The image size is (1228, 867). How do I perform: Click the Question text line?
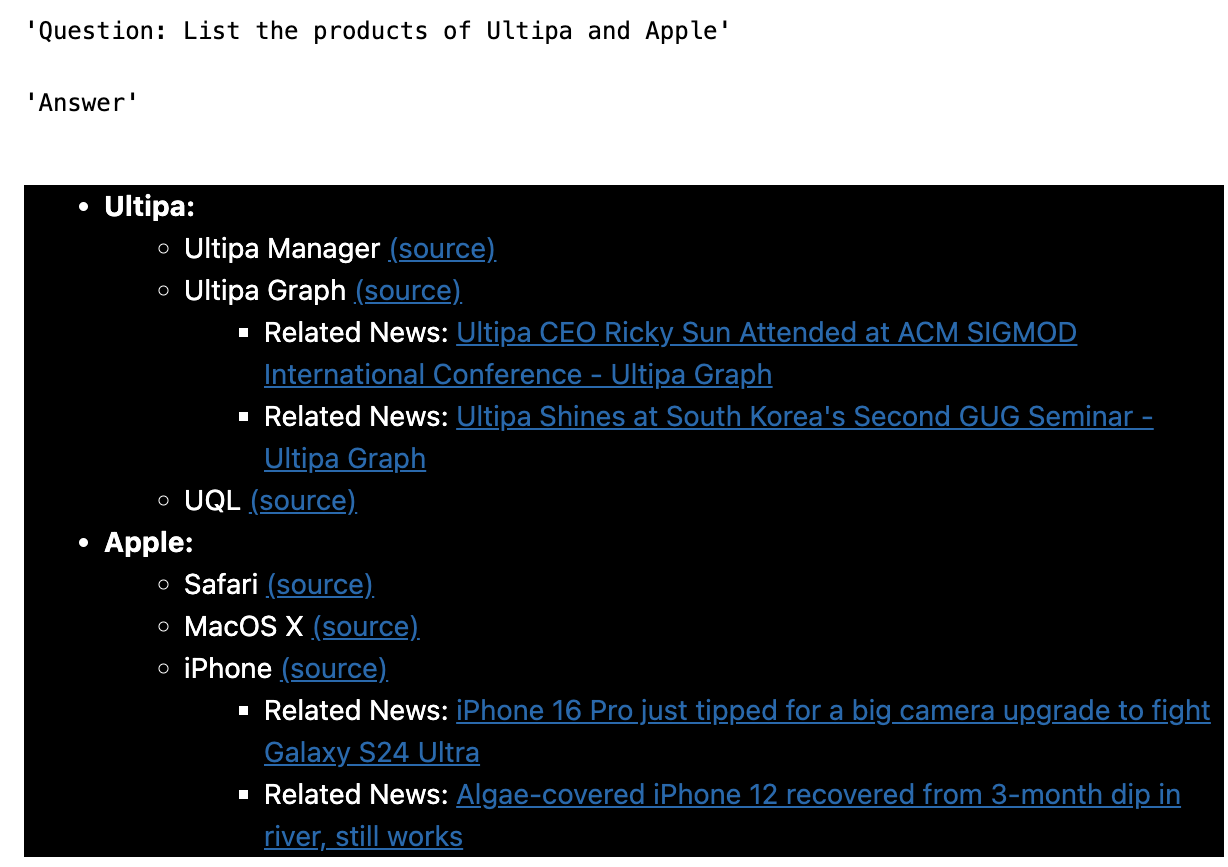(378, 31)
